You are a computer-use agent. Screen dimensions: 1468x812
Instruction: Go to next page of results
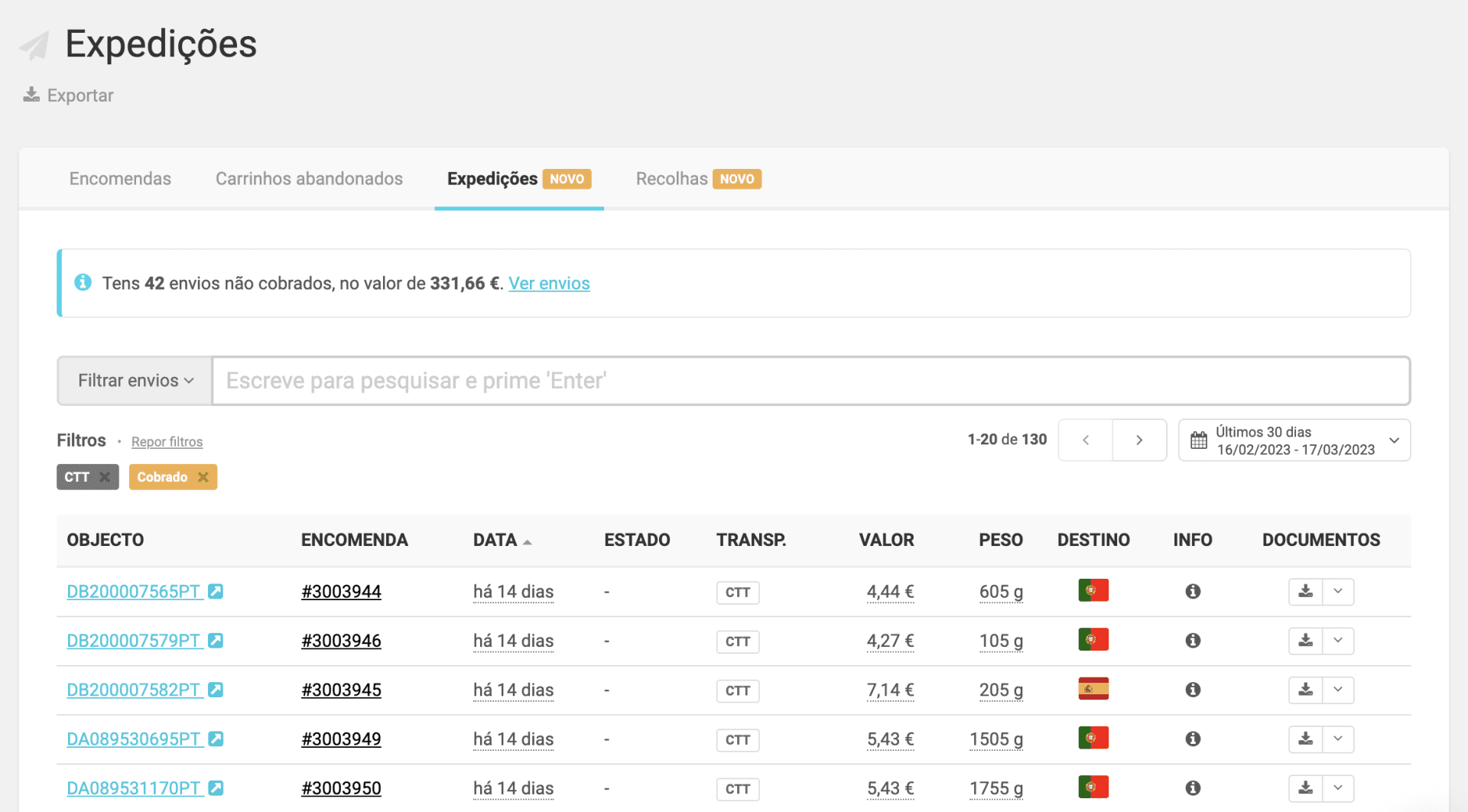(x=1139, y=440)
